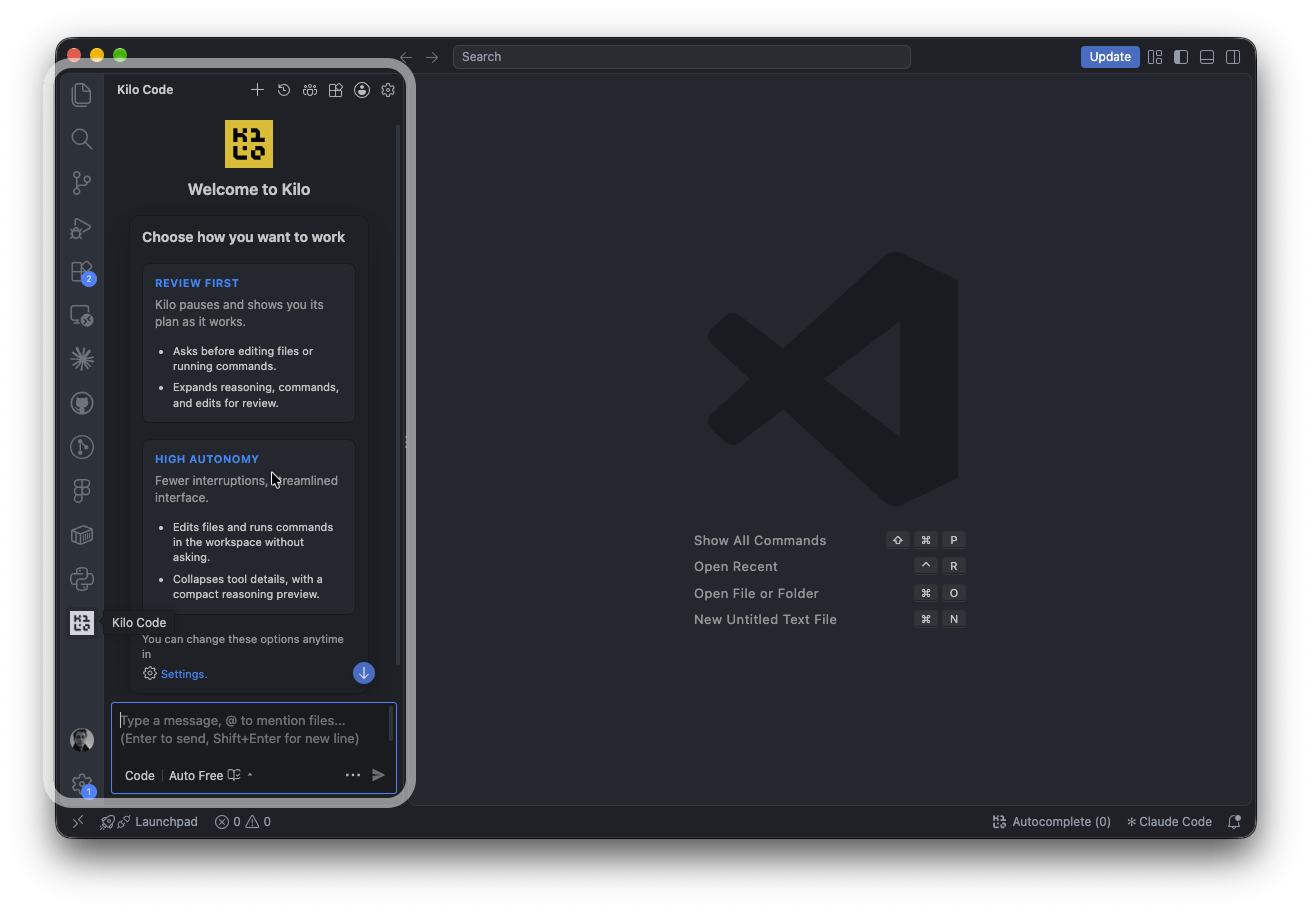Send the message with the paper plane icon
Screen dimensions: 1312x912
tap(378, 775)
